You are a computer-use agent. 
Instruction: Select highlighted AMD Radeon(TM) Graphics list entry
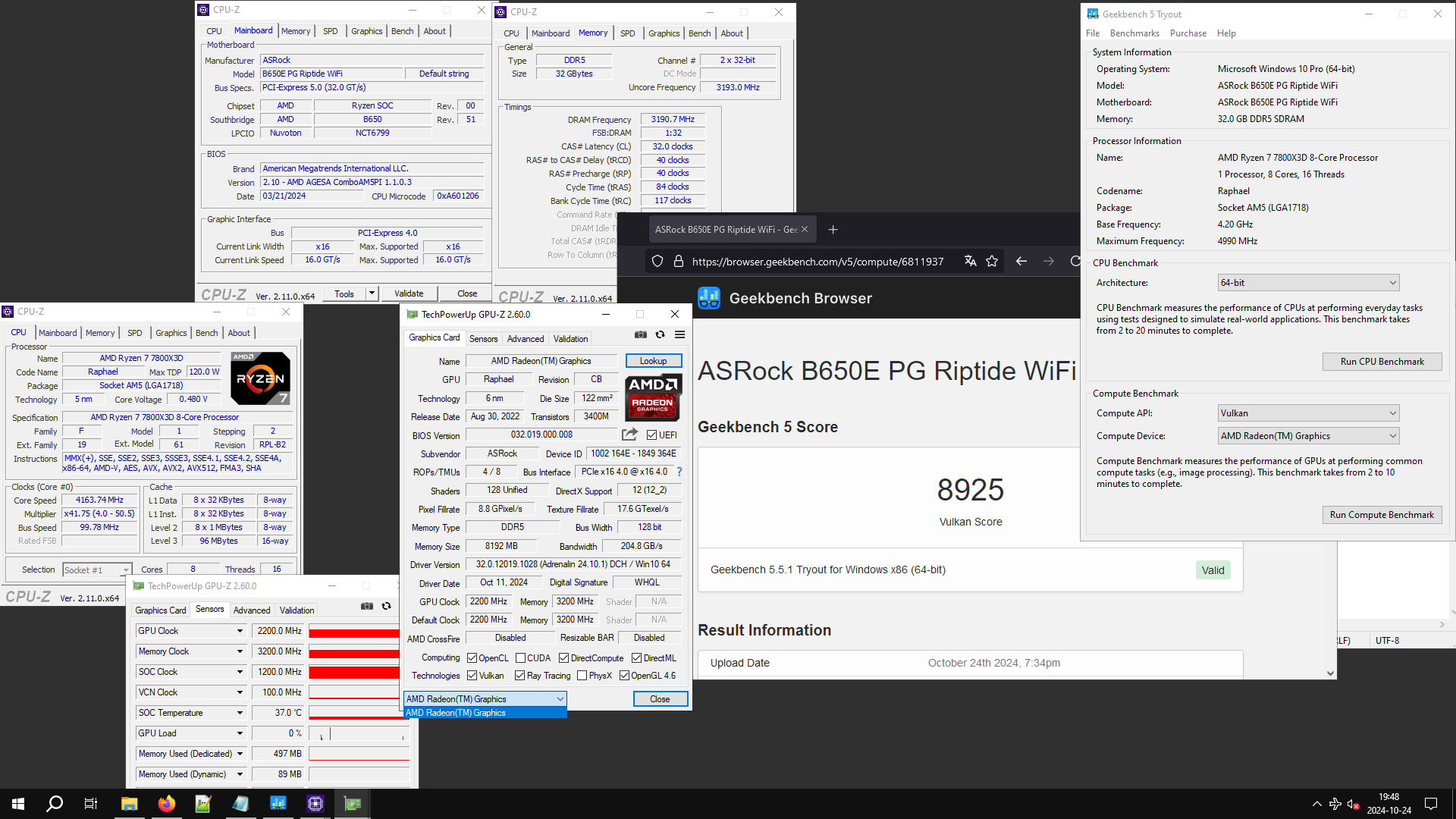(x=485, y=713)
